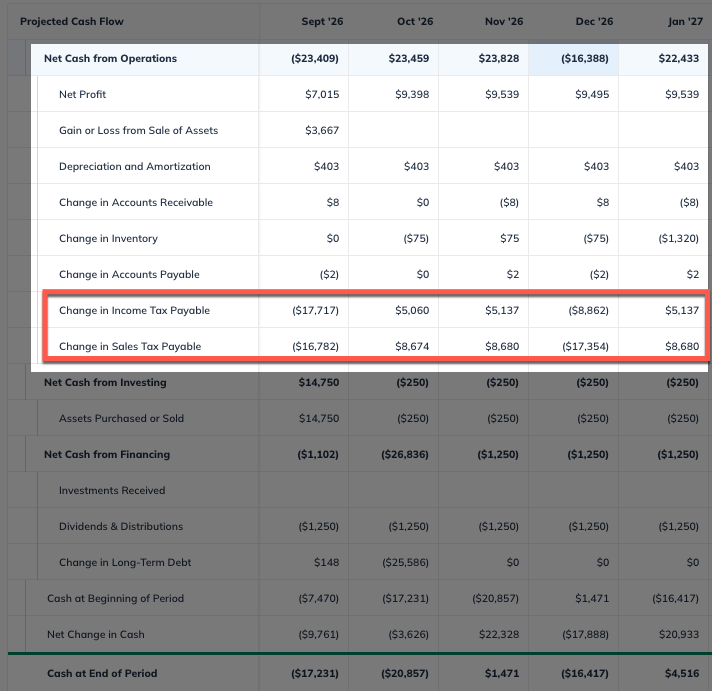Click the highlighted Dec '26 value ($16,388)
This screenshot has height=691, width=712.
coord(585,59)
